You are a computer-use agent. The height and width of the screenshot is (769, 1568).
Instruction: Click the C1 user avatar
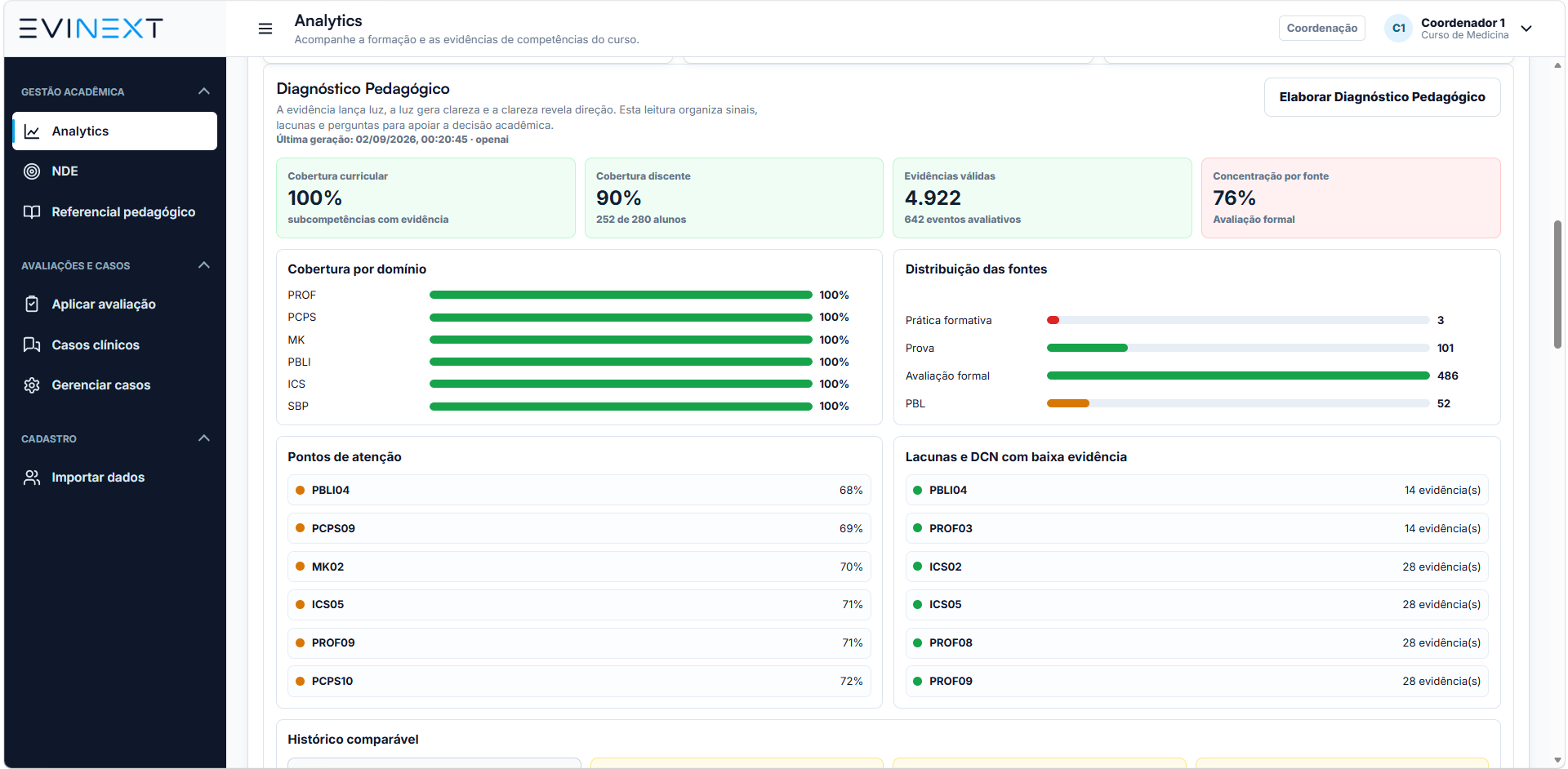coord(1399,29)
